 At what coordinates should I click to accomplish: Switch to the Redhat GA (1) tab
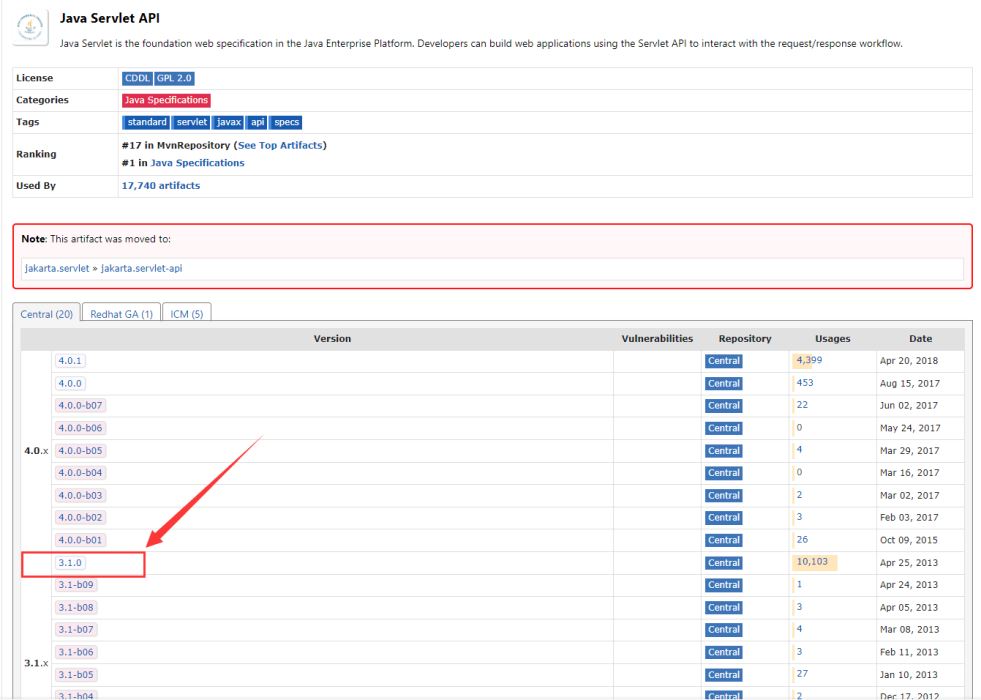[121, 314]
